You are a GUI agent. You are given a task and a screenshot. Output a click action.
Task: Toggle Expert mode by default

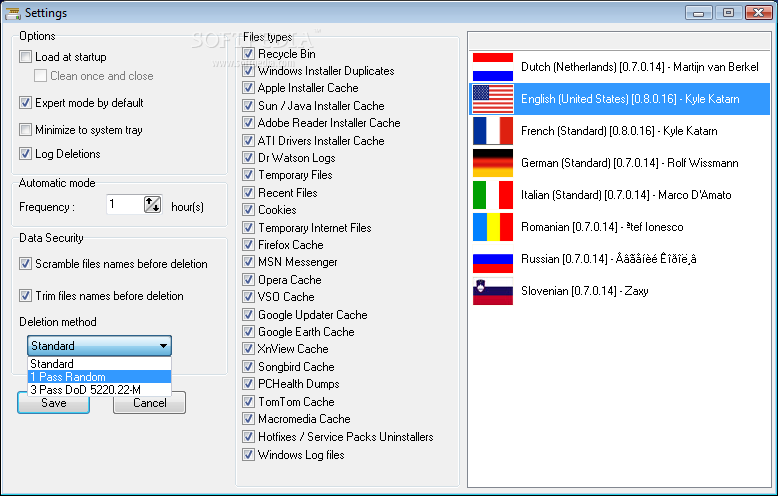(x=25, y=103)
